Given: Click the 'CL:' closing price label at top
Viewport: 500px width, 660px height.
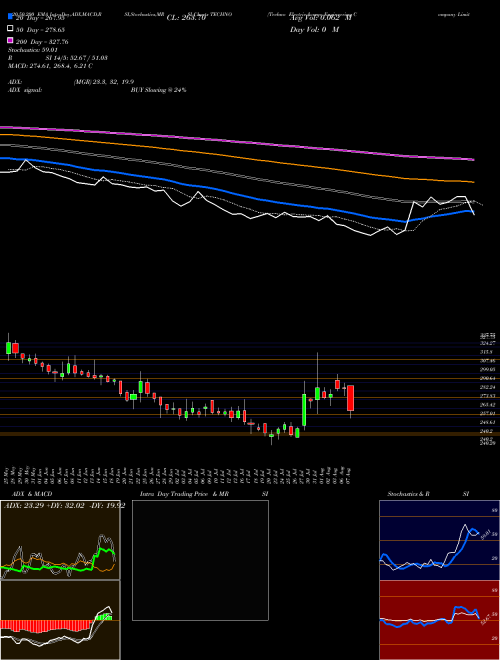Looking at the screenshot, I should click(x=186, y=18).
